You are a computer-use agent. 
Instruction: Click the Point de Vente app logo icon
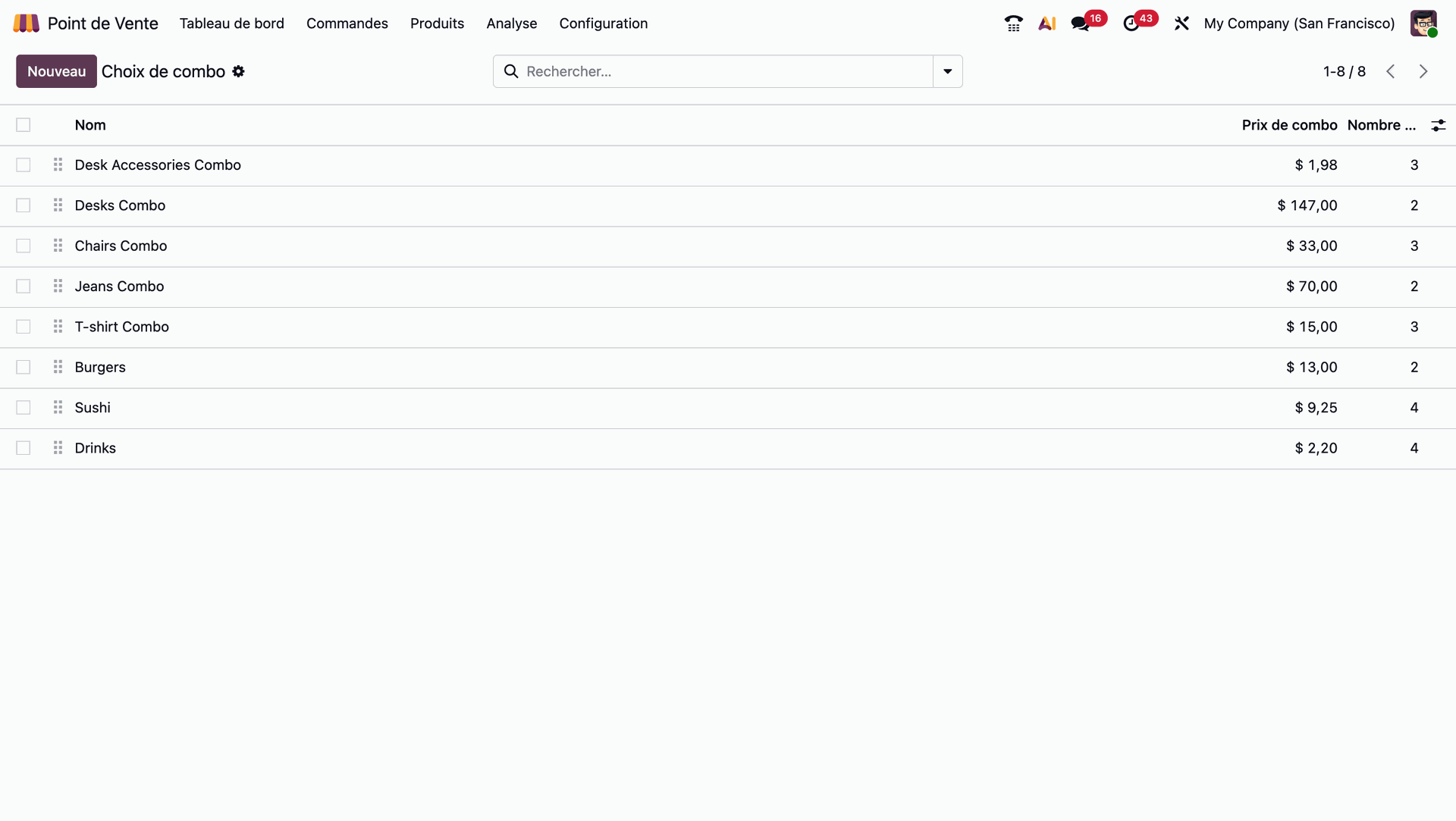pos(26,24)
